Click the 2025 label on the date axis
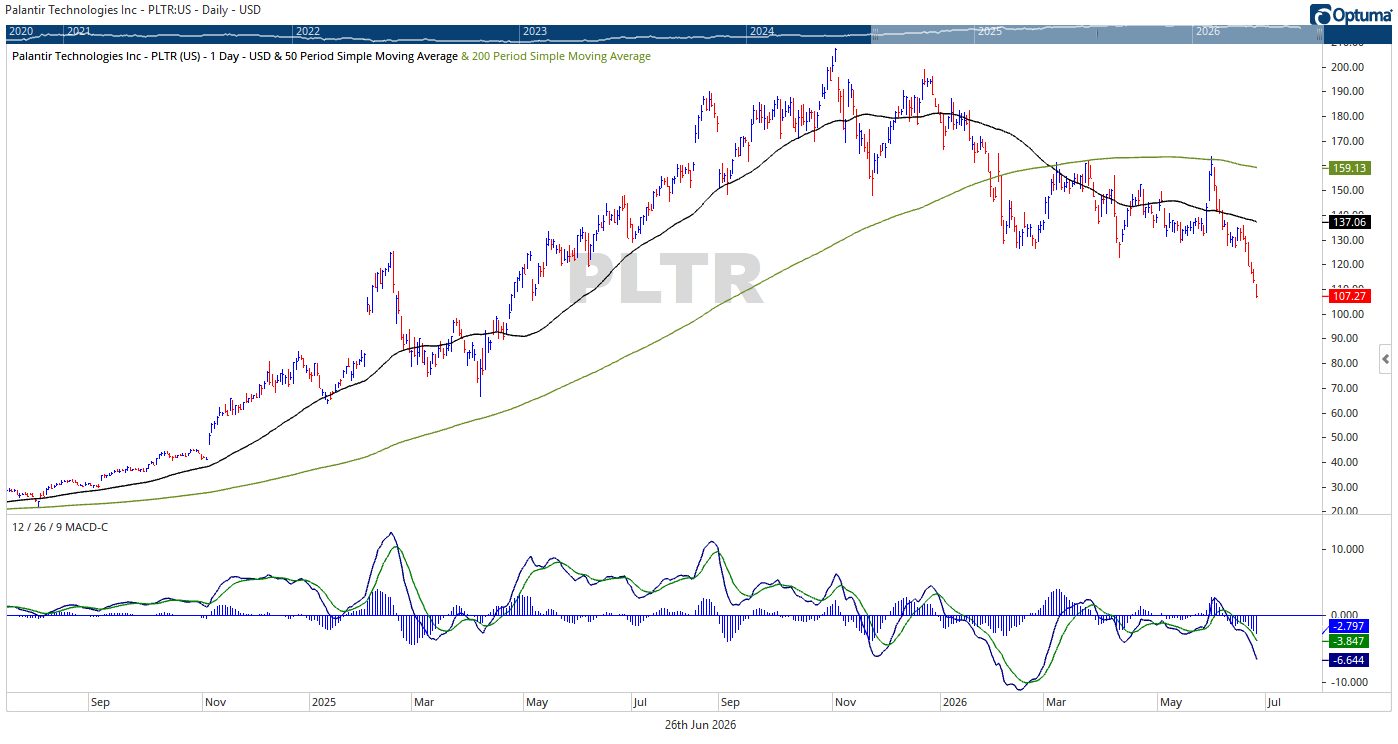 pos(323,702)
